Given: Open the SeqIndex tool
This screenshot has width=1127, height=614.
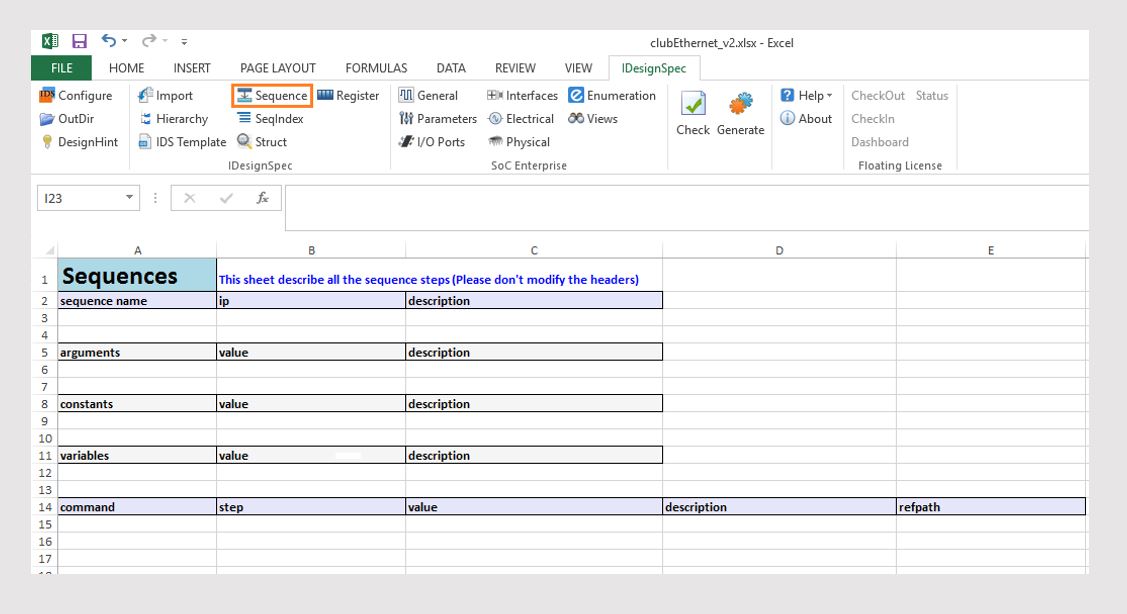Looking at the screenshot, I should (270, 119).
